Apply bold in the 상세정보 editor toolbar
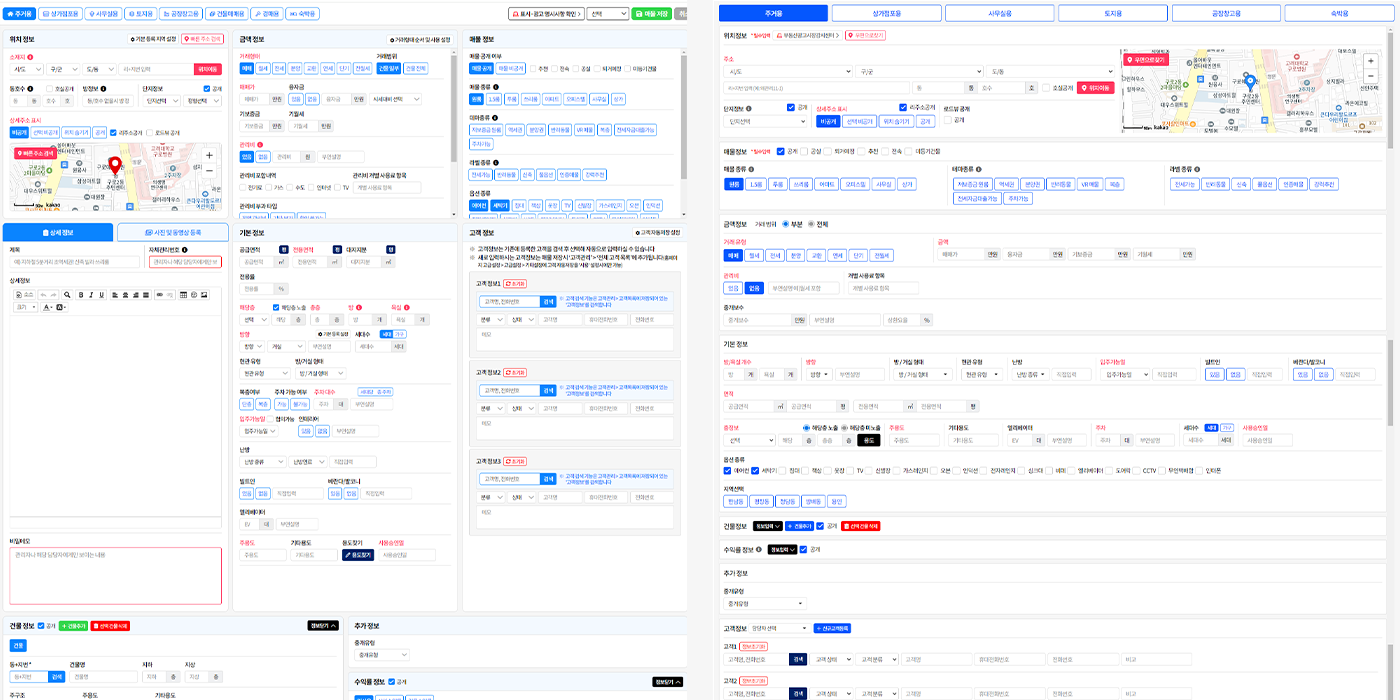Viewport: 1400px width, 700px height. coord(81,295)
